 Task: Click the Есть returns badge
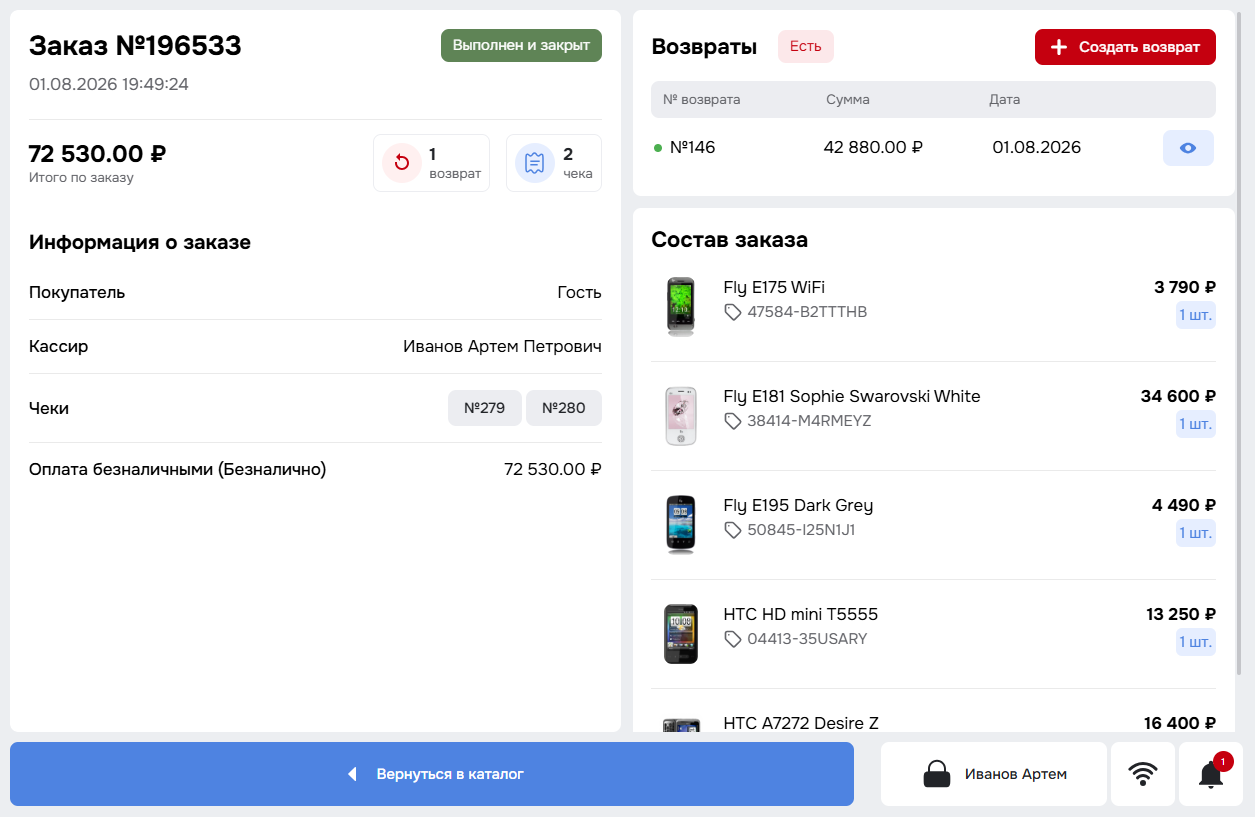tap(806, 46)
